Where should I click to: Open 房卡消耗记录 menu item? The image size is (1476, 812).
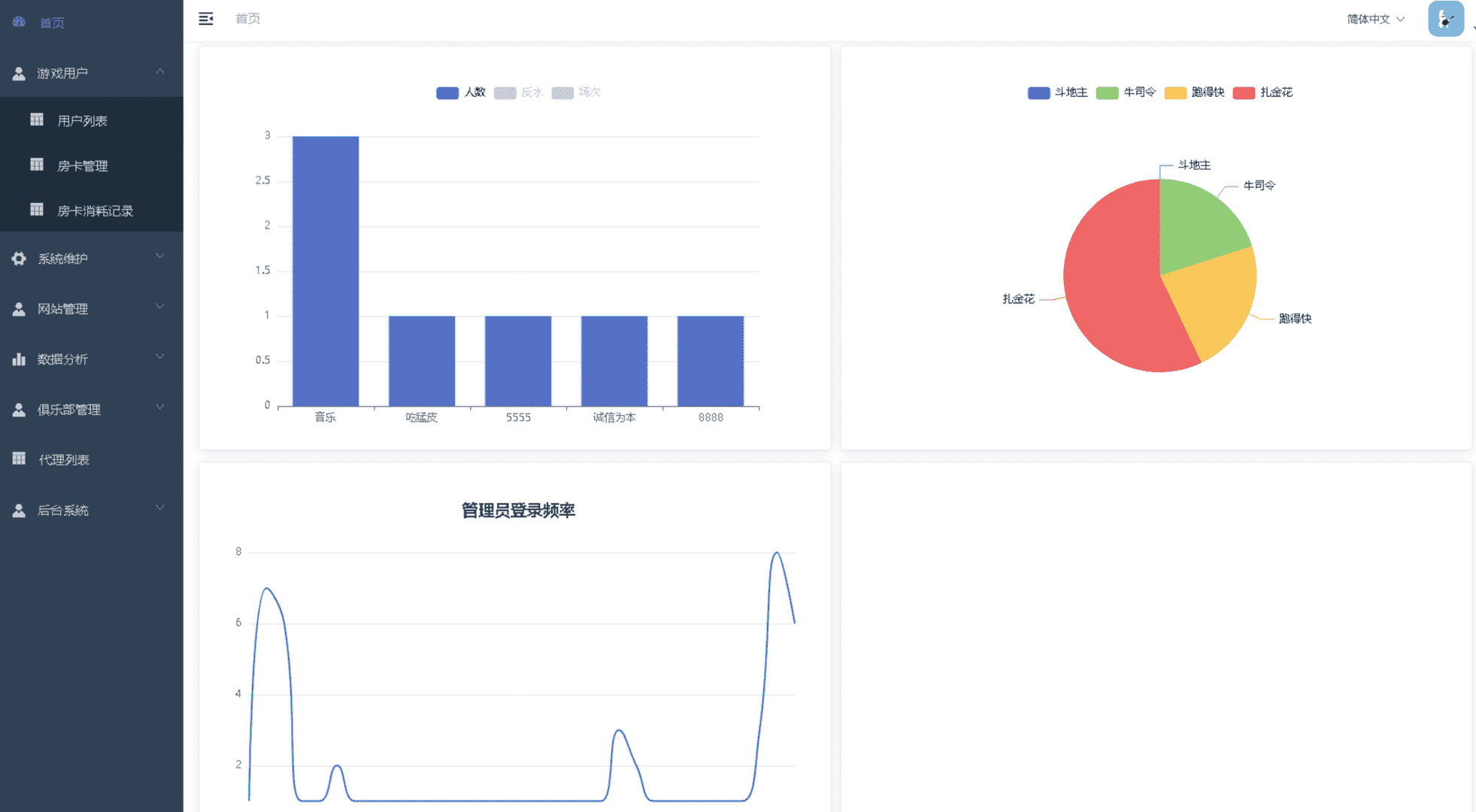click(95, 211)
